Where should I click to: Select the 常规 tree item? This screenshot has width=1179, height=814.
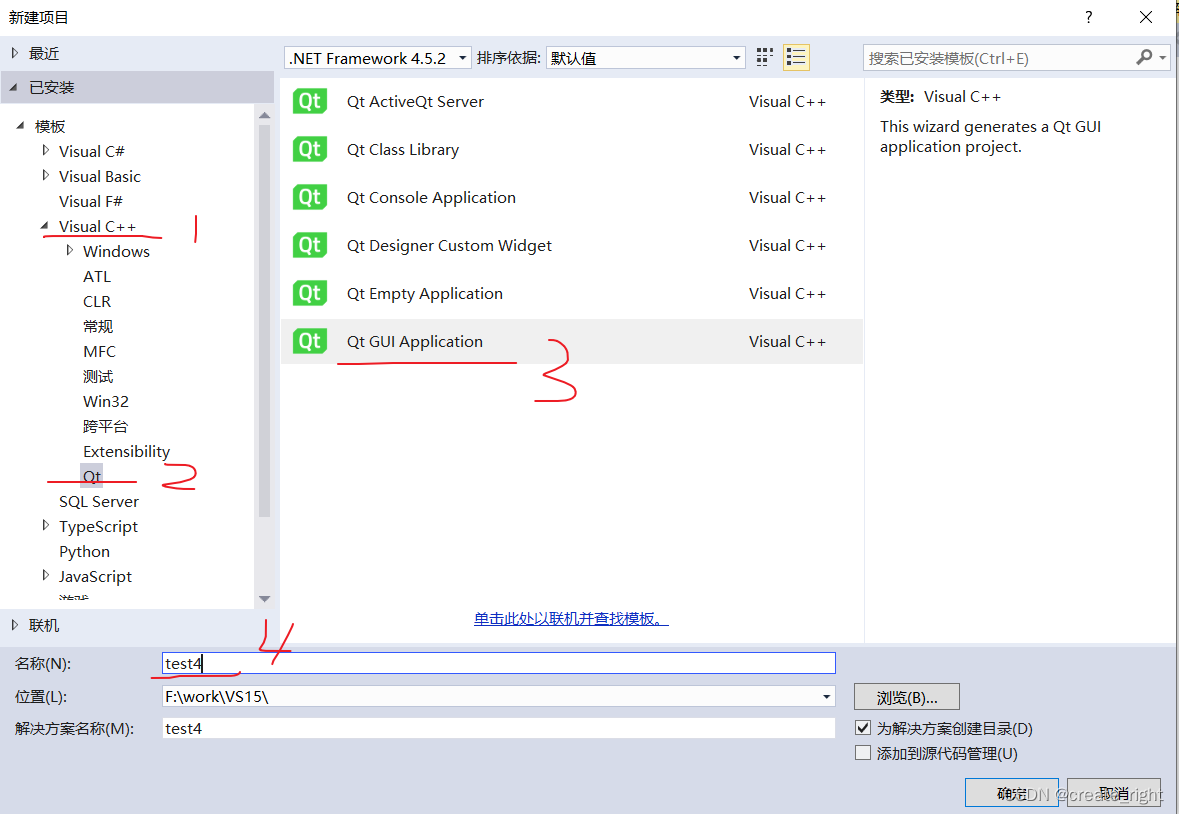98,326
